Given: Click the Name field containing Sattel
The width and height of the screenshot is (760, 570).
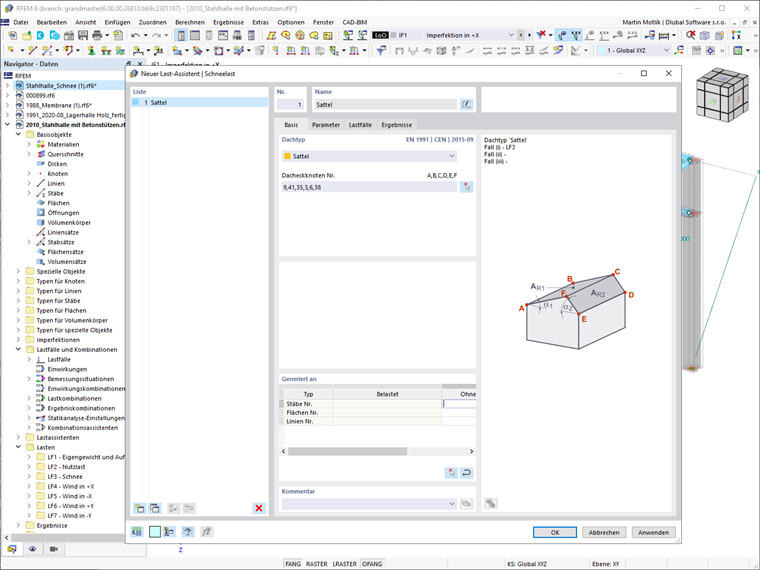Looking at the screenshot, I should (386, 104).
